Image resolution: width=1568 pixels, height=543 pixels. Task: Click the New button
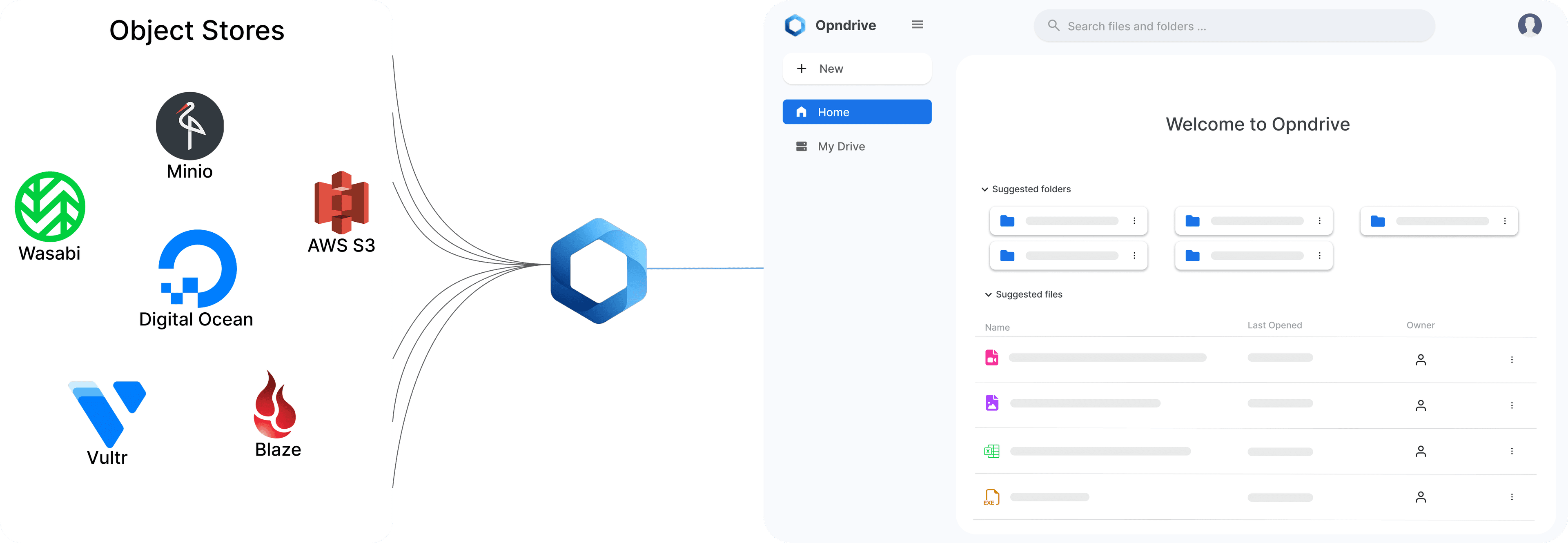tap(857, 69)
